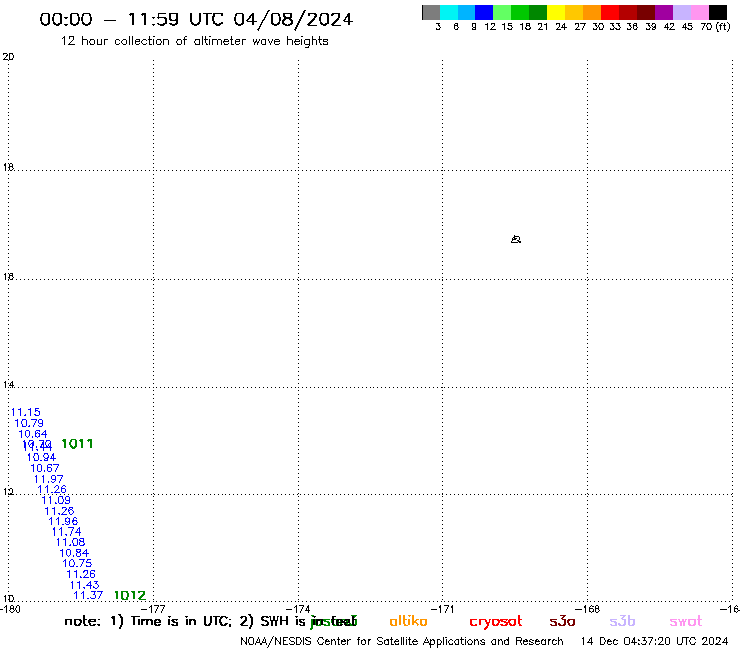Click the -180 longitude axis label
The width and height of the screenshot is (740, 650).
click(10, 609)
